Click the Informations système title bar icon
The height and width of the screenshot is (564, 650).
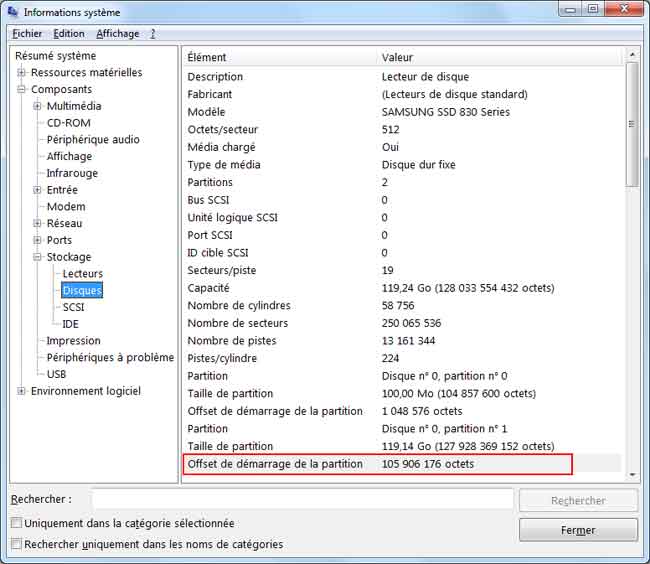click(x=13, y=12)
